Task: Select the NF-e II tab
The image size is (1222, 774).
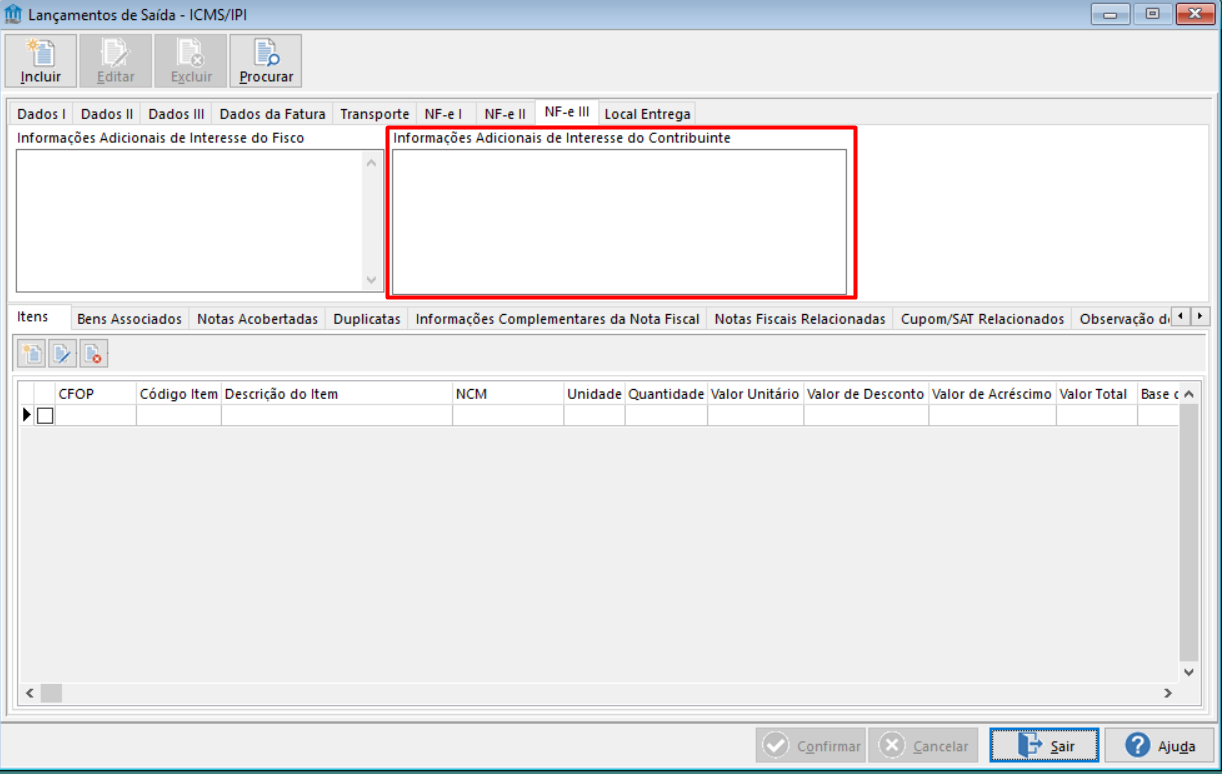Action: [505, 114]
